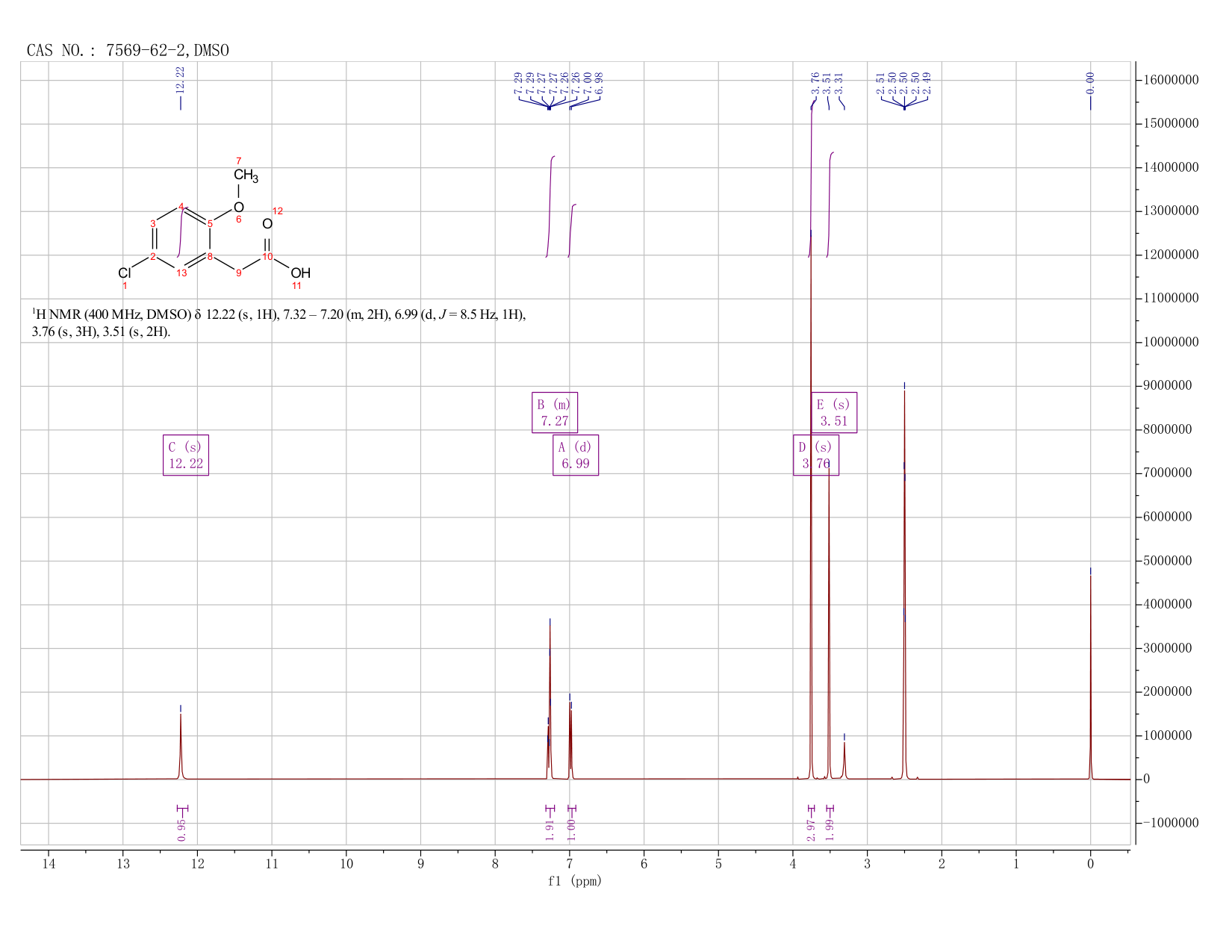The width and height of the screenshot is (1232, 952).
Task: Select the 1.00 integral value label
Action: pos(571,829)
